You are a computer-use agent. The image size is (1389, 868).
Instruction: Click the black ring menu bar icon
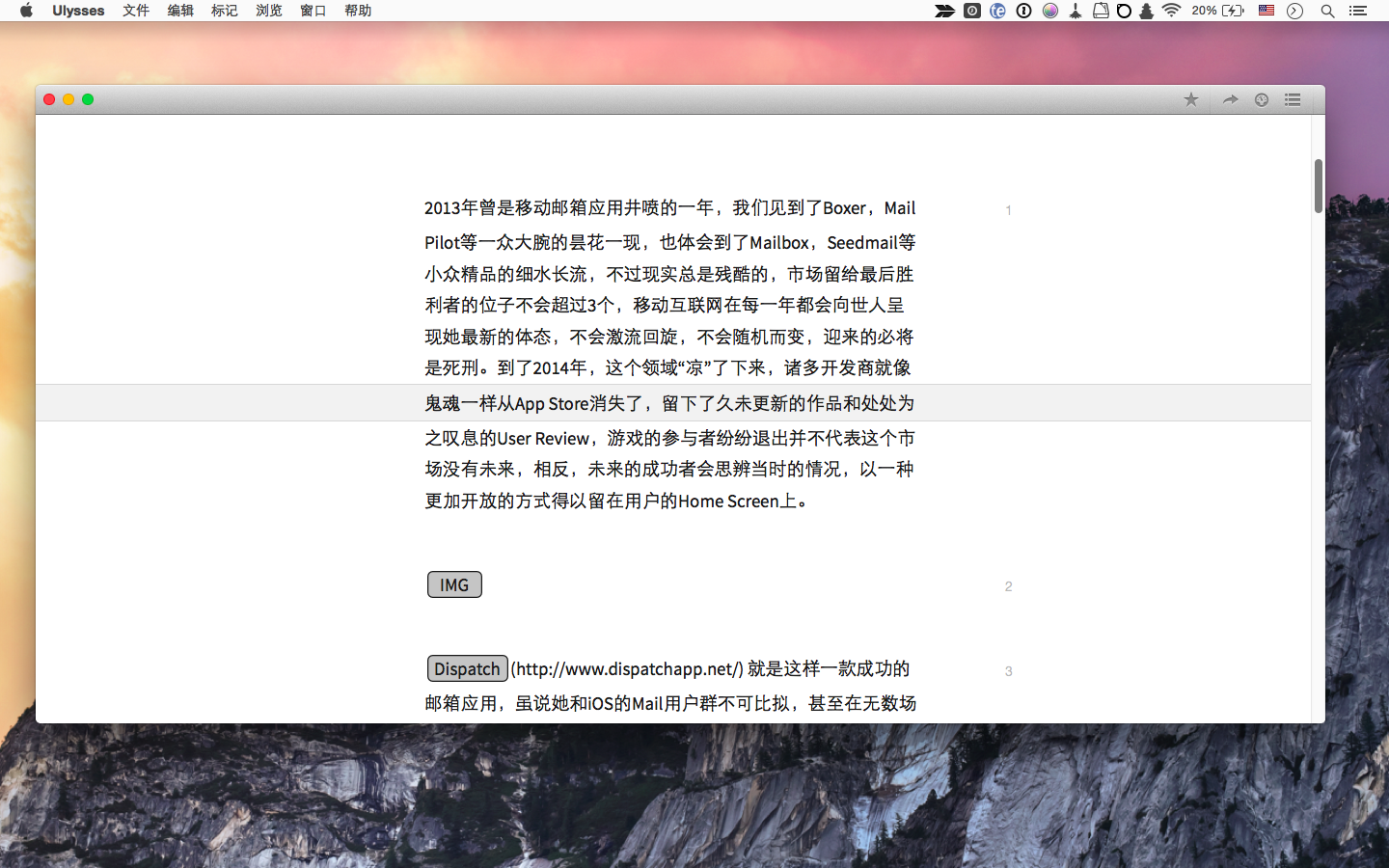1124,11
